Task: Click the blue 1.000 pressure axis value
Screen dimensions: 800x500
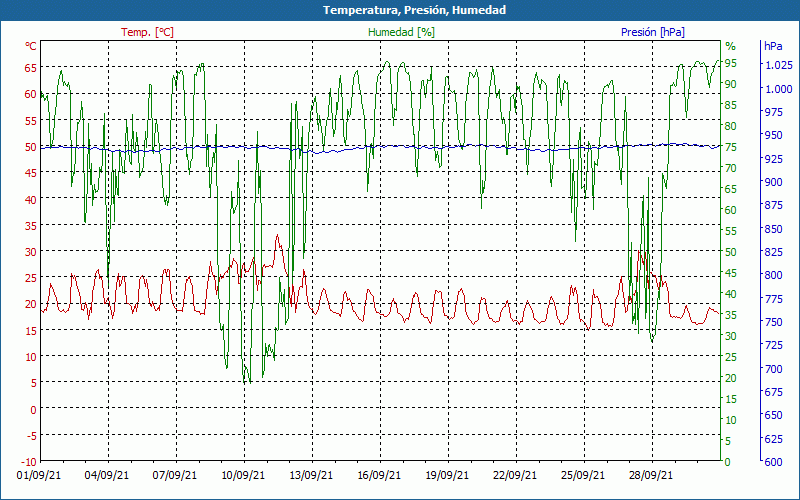Action: point(778,89)
